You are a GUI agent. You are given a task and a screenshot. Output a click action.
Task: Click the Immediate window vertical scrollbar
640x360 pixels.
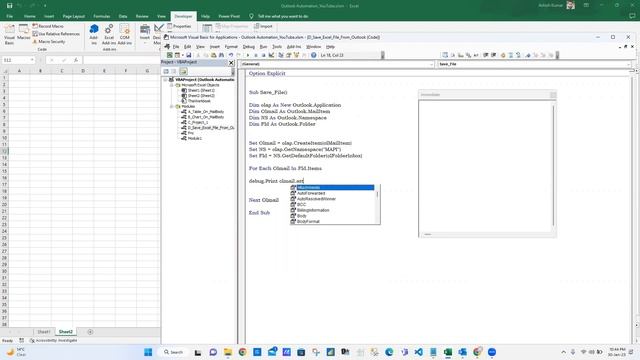coord(553,165)
